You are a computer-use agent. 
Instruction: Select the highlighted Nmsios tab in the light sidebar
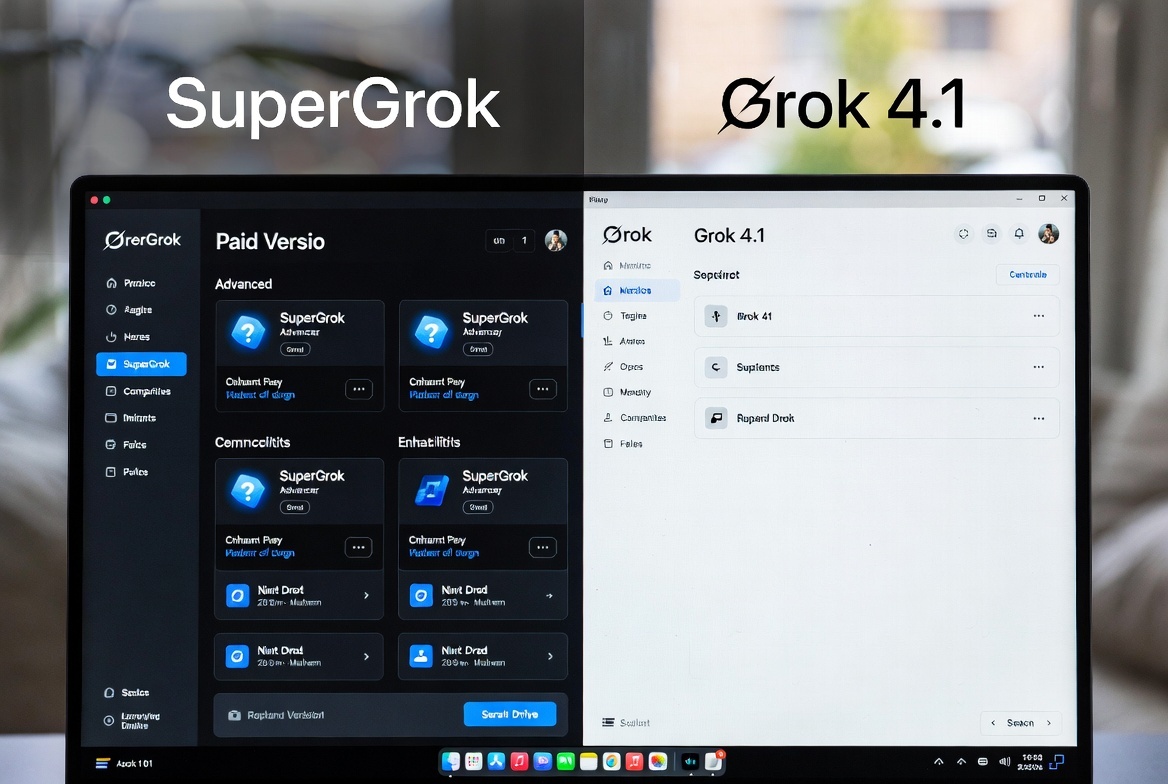pyautogui.click(x=637, y=291)
